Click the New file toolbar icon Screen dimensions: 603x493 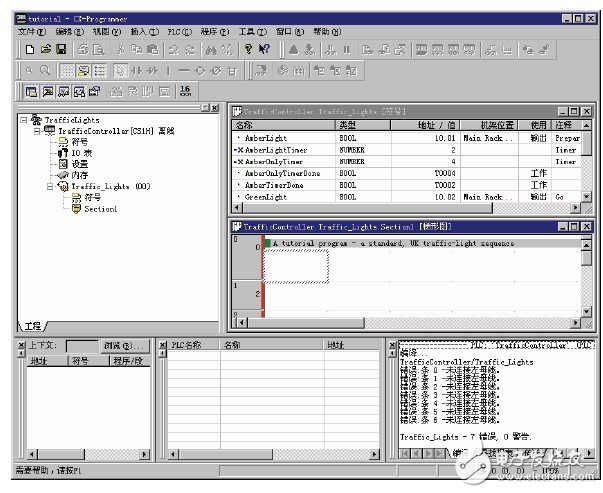point(30,48)
